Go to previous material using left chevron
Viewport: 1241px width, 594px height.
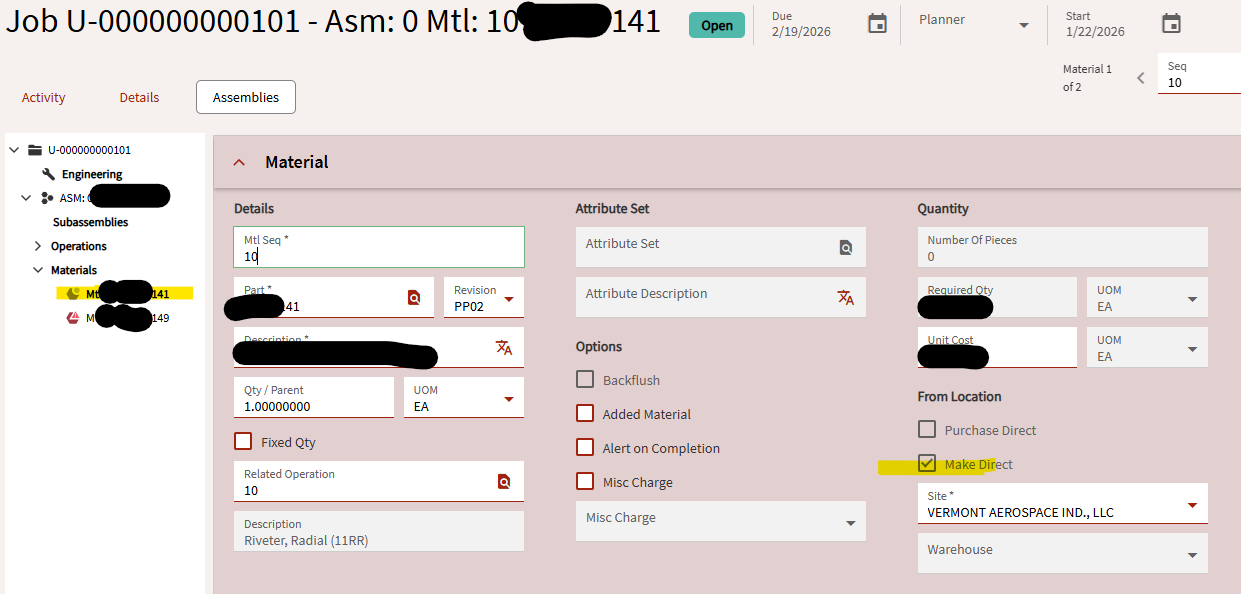[x=1140, y=77]
